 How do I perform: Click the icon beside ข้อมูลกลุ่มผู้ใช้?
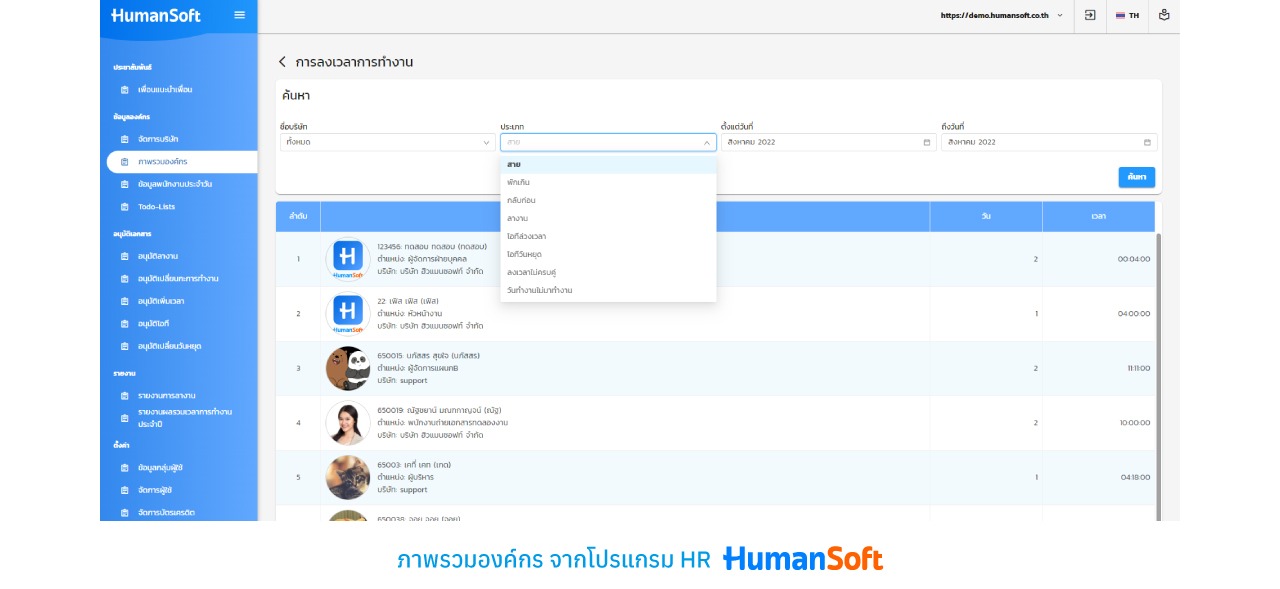click(125, 468)
